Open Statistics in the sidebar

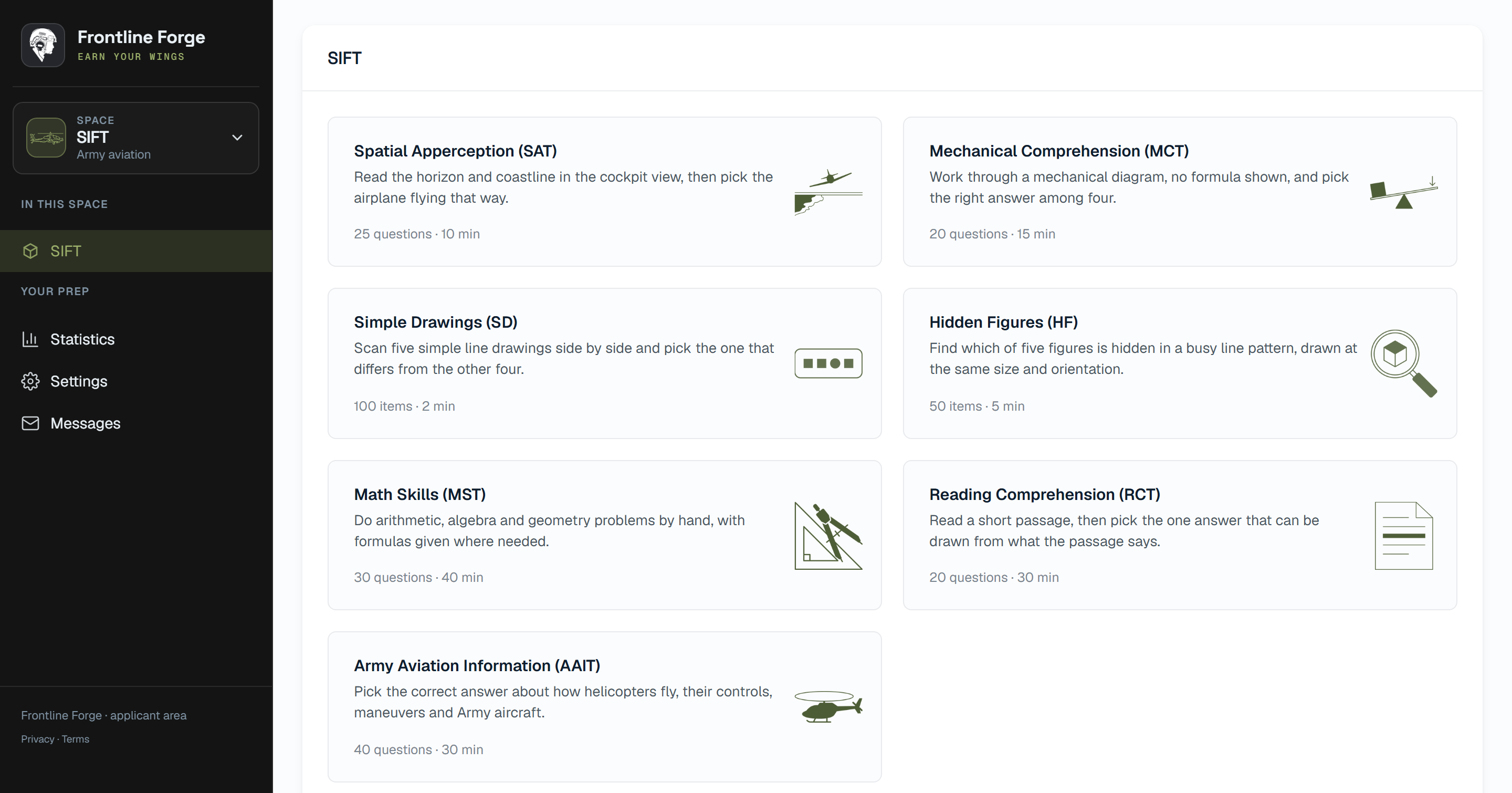[136, 339]
